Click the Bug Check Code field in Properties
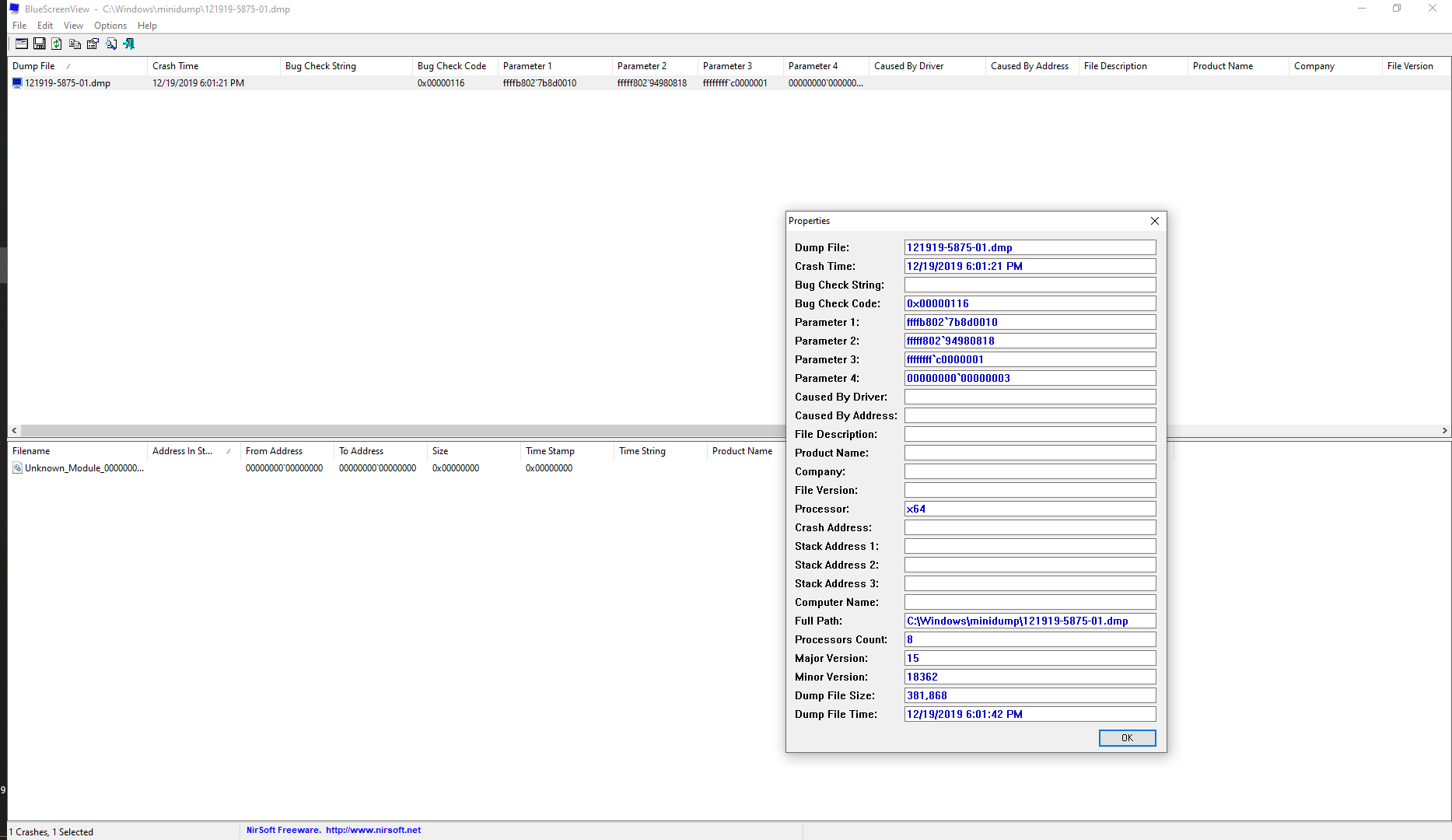Screen dimensions: 1452x840 pos(1030,303)
